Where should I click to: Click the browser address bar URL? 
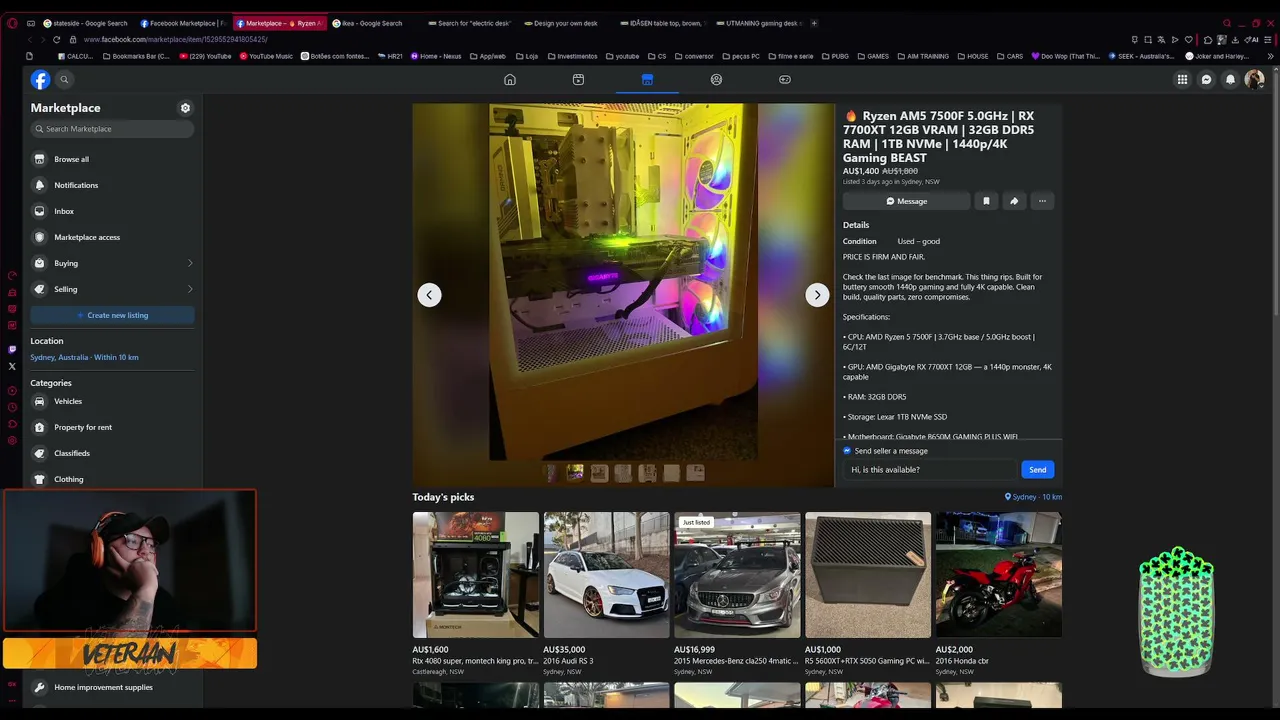175,39
